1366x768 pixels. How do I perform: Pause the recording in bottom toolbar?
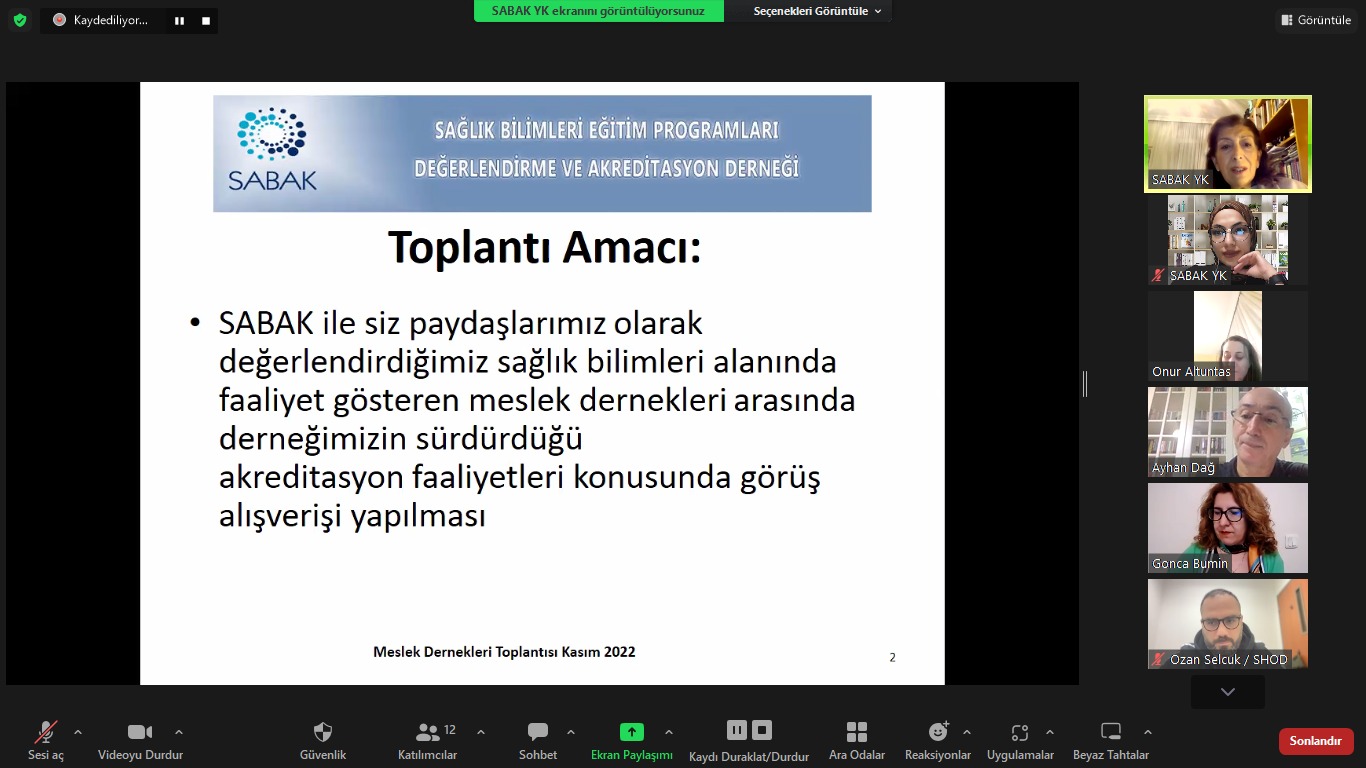coord(737,730)
